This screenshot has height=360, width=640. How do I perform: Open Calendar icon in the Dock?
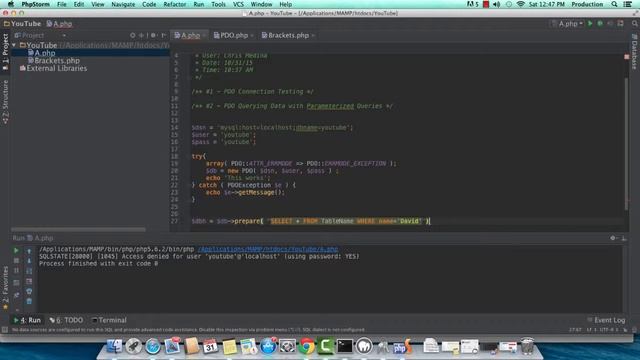coord(210,346)
